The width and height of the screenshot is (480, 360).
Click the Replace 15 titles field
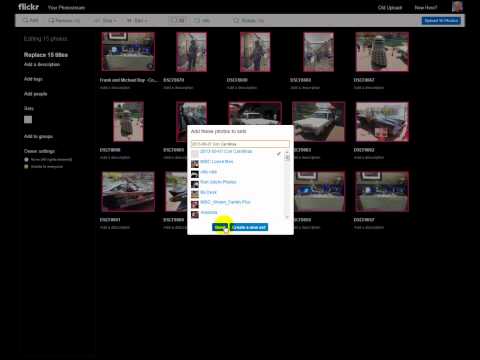coord(46,55)
